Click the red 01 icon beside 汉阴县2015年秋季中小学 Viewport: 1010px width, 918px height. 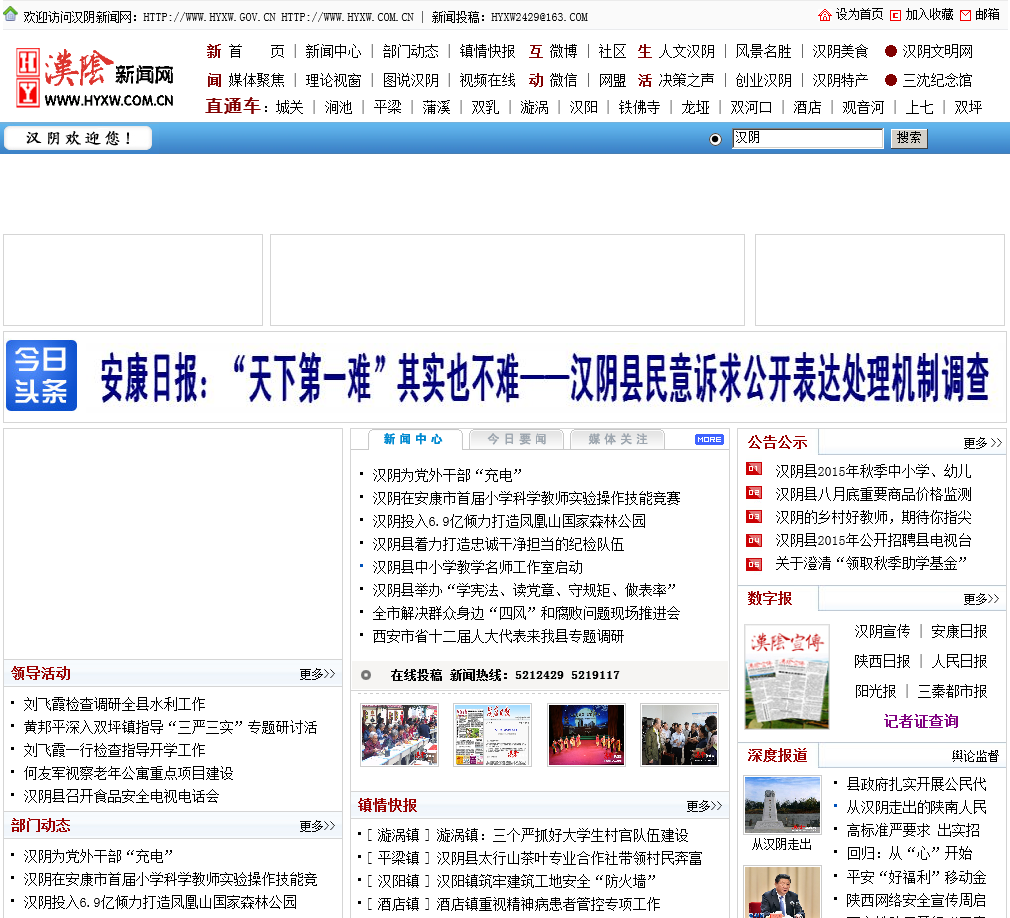(x=754, y=469)
